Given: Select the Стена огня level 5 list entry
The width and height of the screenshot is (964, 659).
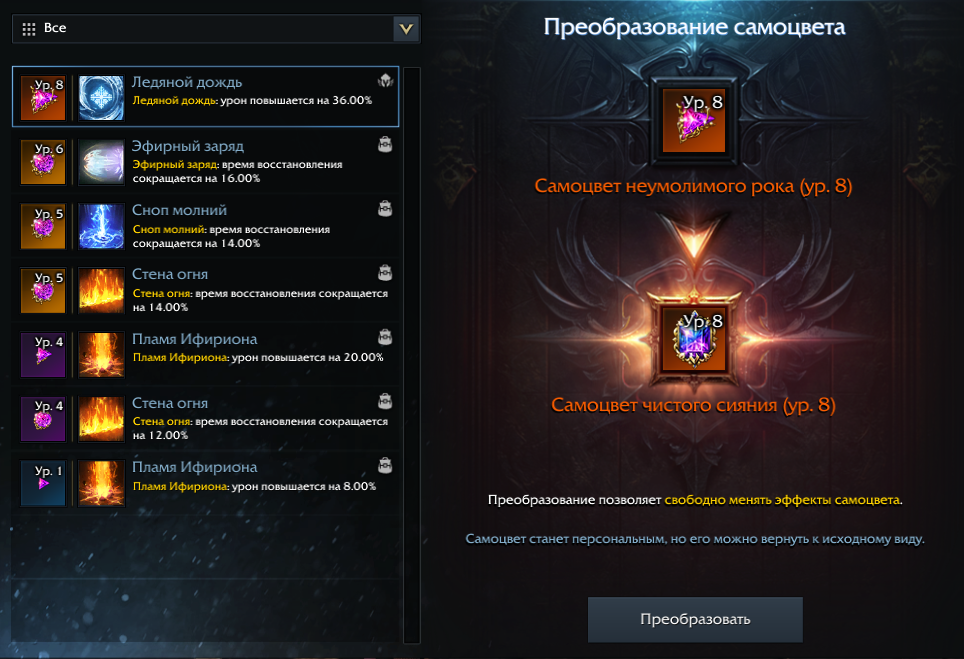Looking at the screenshot, I should point(205,290).
